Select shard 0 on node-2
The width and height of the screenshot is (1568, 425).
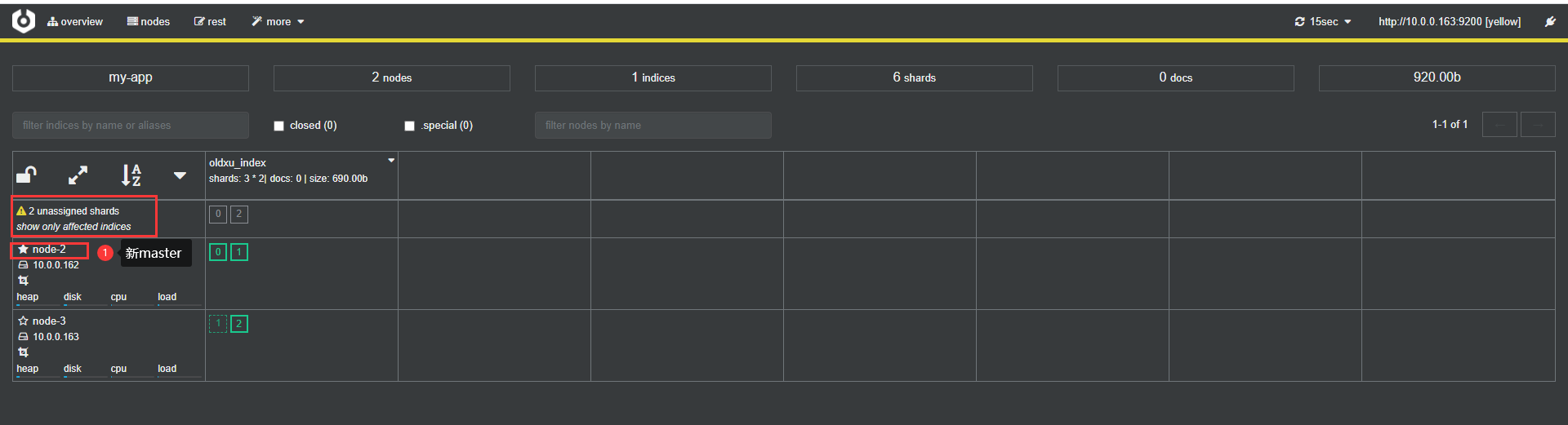tap(218, 252)
